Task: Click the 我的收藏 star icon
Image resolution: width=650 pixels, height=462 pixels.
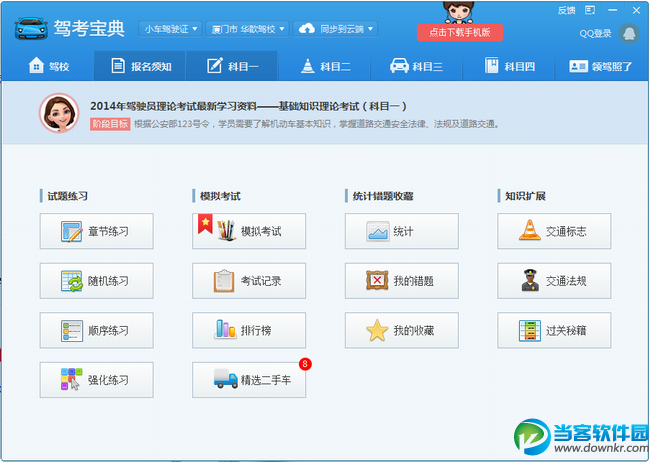Action: coord(377,330)
